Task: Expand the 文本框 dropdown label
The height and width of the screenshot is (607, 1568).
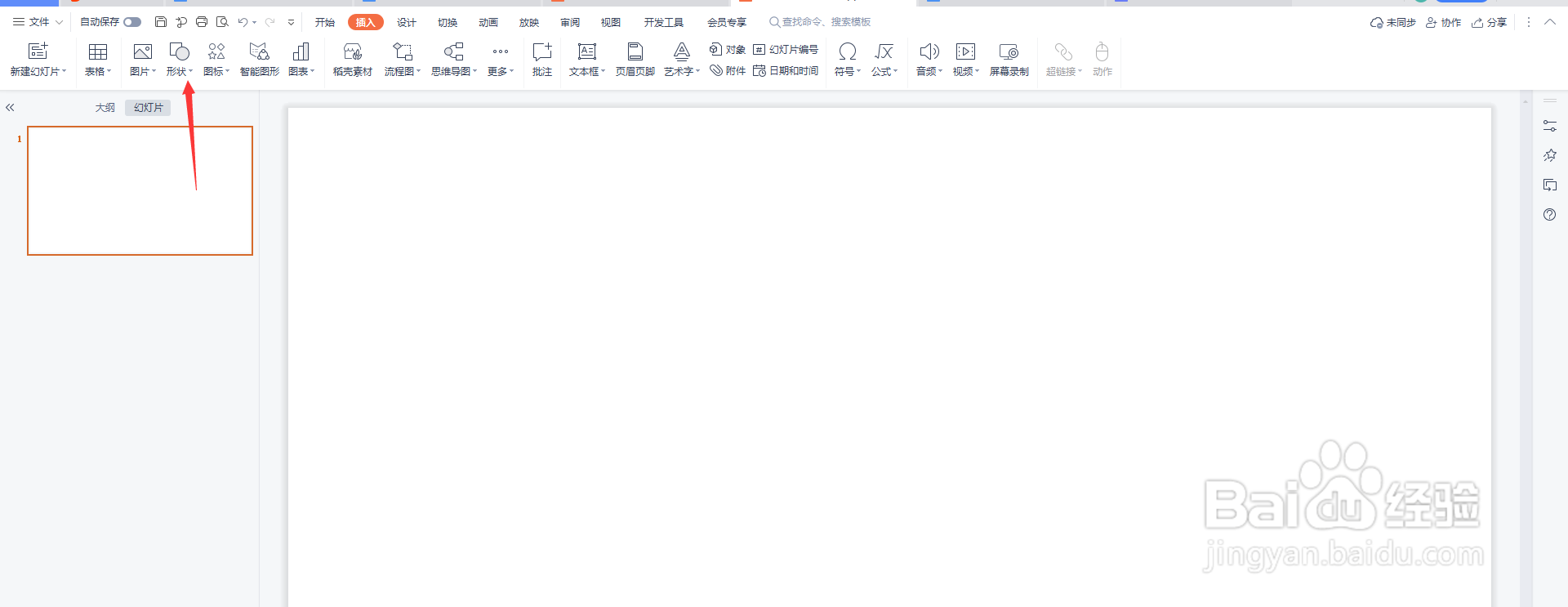Action: (587, 72)
